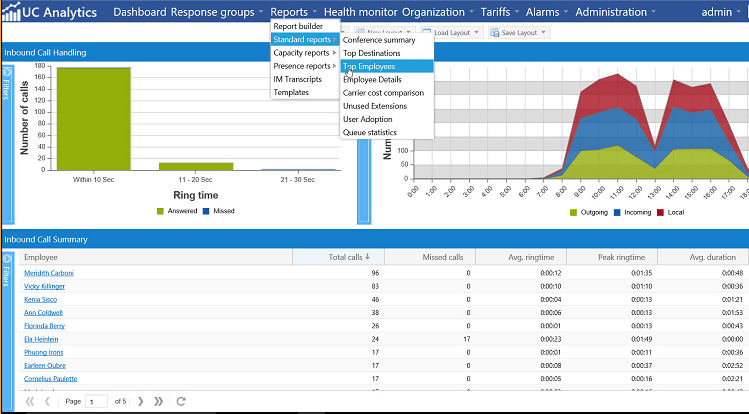The width and height of the screenshot is (749, 414).
Task: Sort by Avg. ringtime column
Action: 521,257
